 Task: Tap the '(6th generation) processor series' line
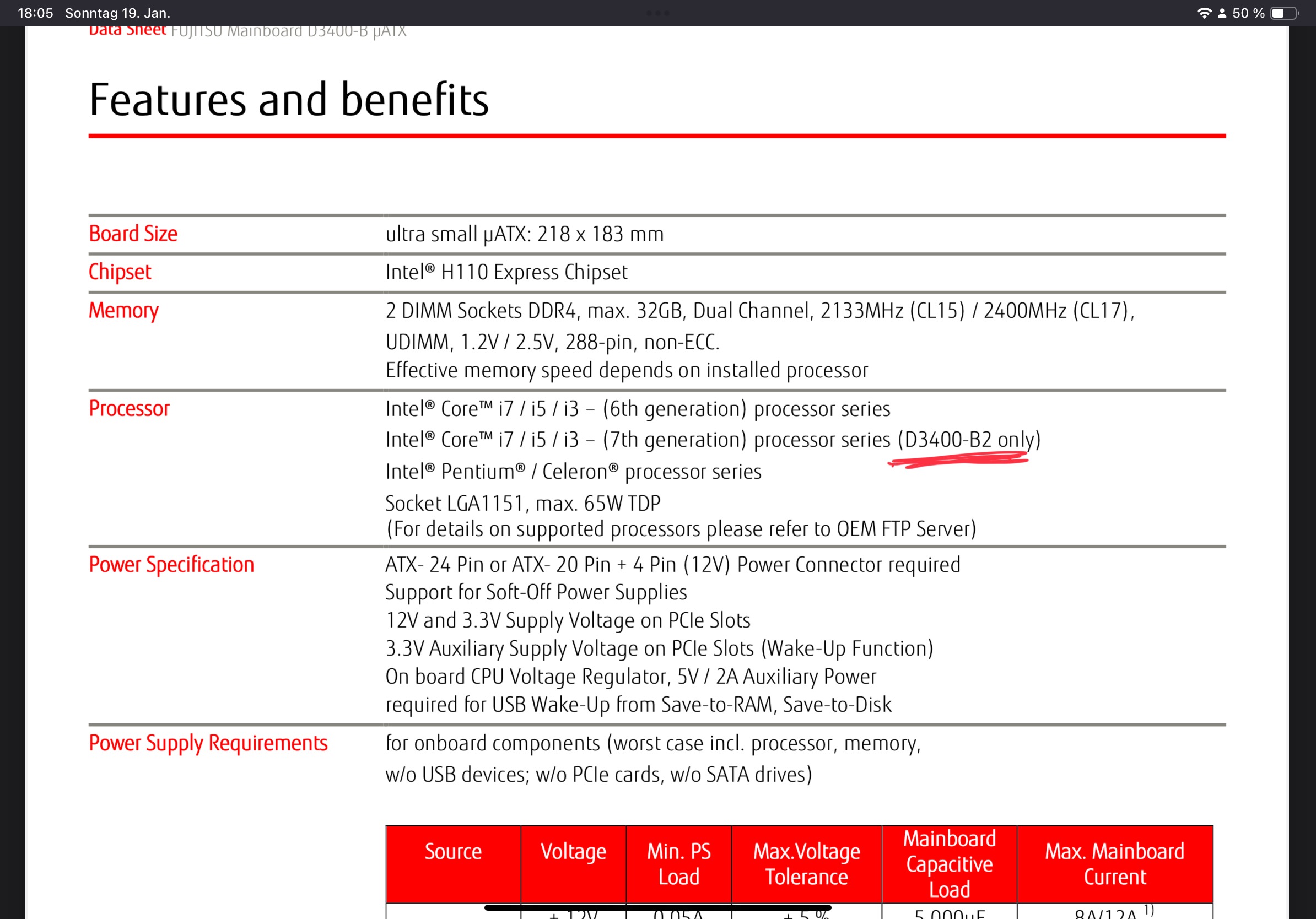(638, 409)
